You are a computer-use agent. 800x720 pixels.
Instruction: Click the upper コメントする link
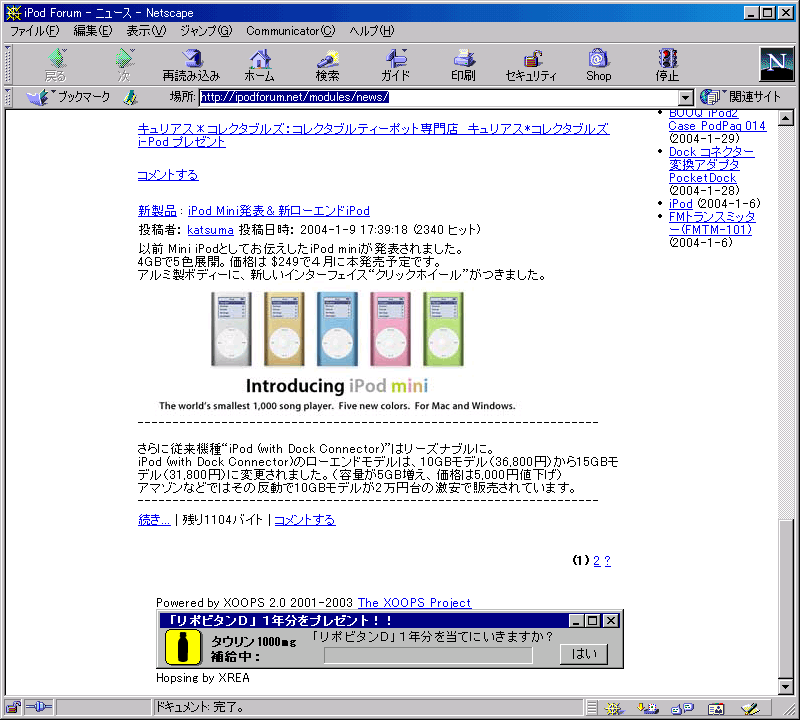coord(168,175)
